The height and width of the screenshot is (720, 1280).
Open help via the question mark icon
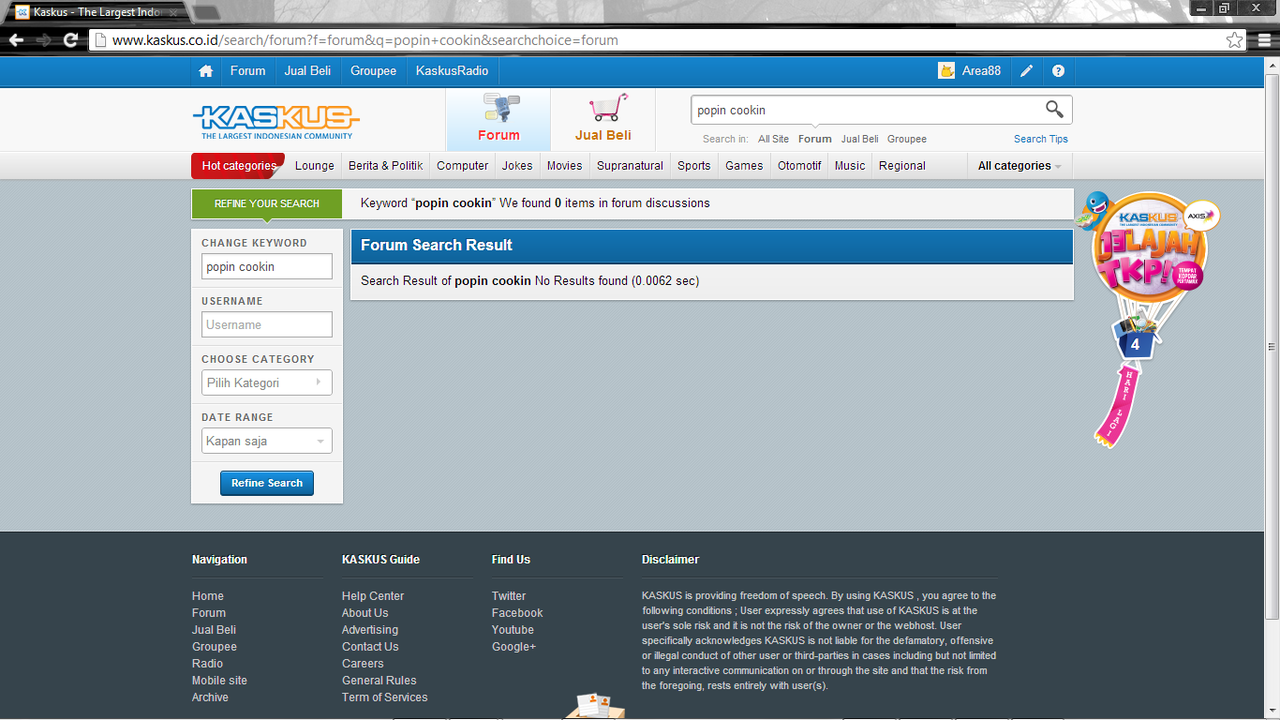click(1058, 71)
